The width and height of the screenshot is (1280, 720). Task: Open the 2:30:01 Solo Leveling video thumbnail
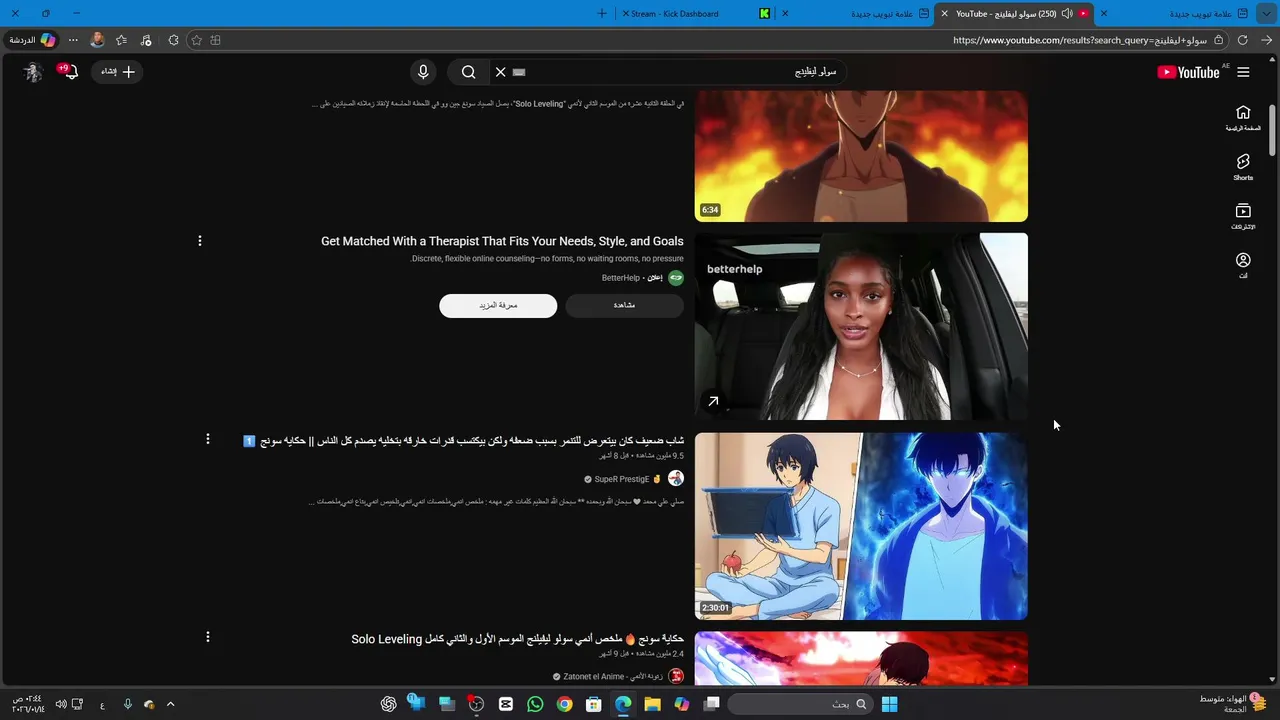click(x=861, y=526)
